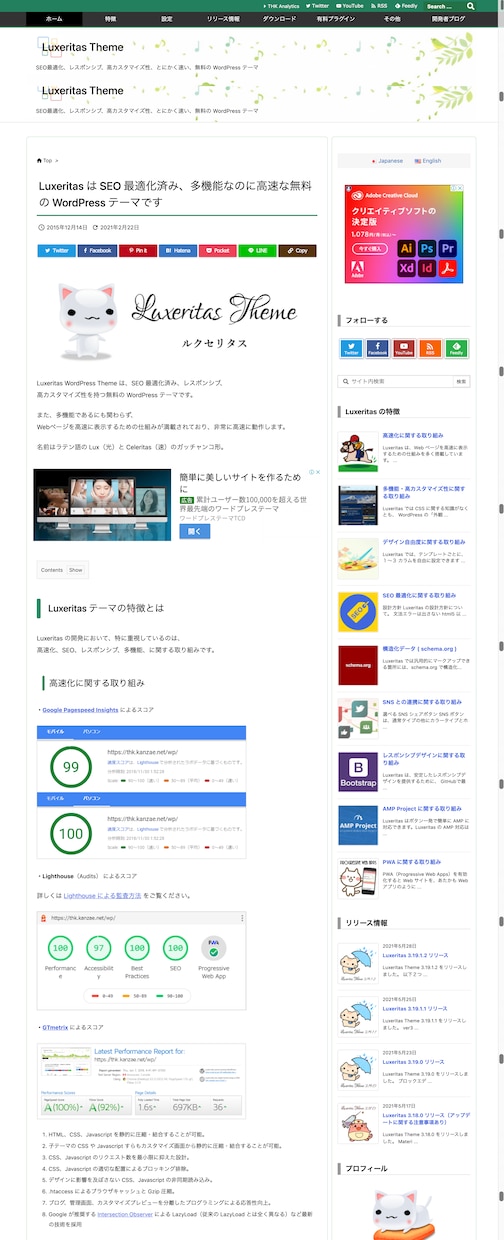Follow on Facebook in sidebar

tap(378, 349)
